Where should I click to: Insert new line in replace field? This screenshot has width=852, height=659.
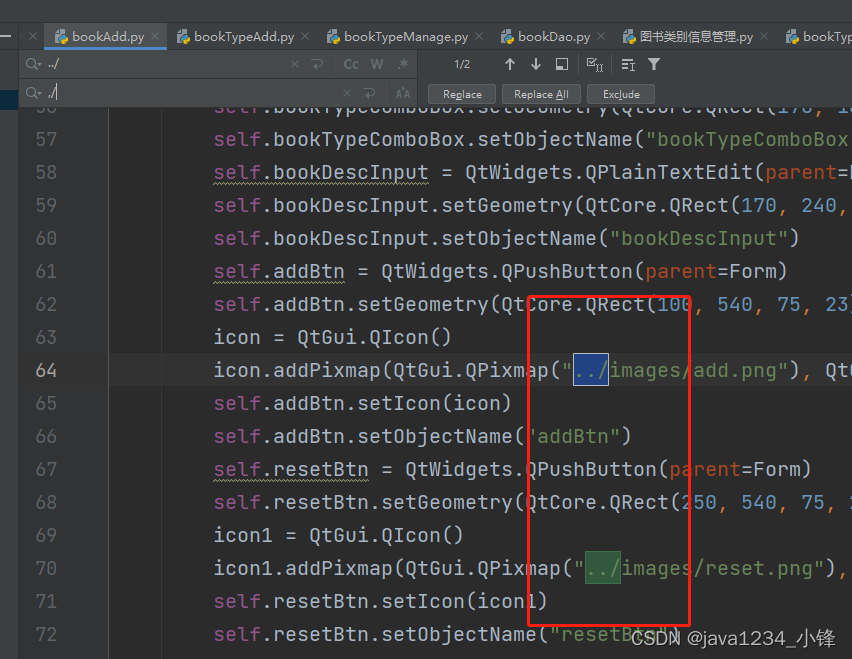pos(369,93)
